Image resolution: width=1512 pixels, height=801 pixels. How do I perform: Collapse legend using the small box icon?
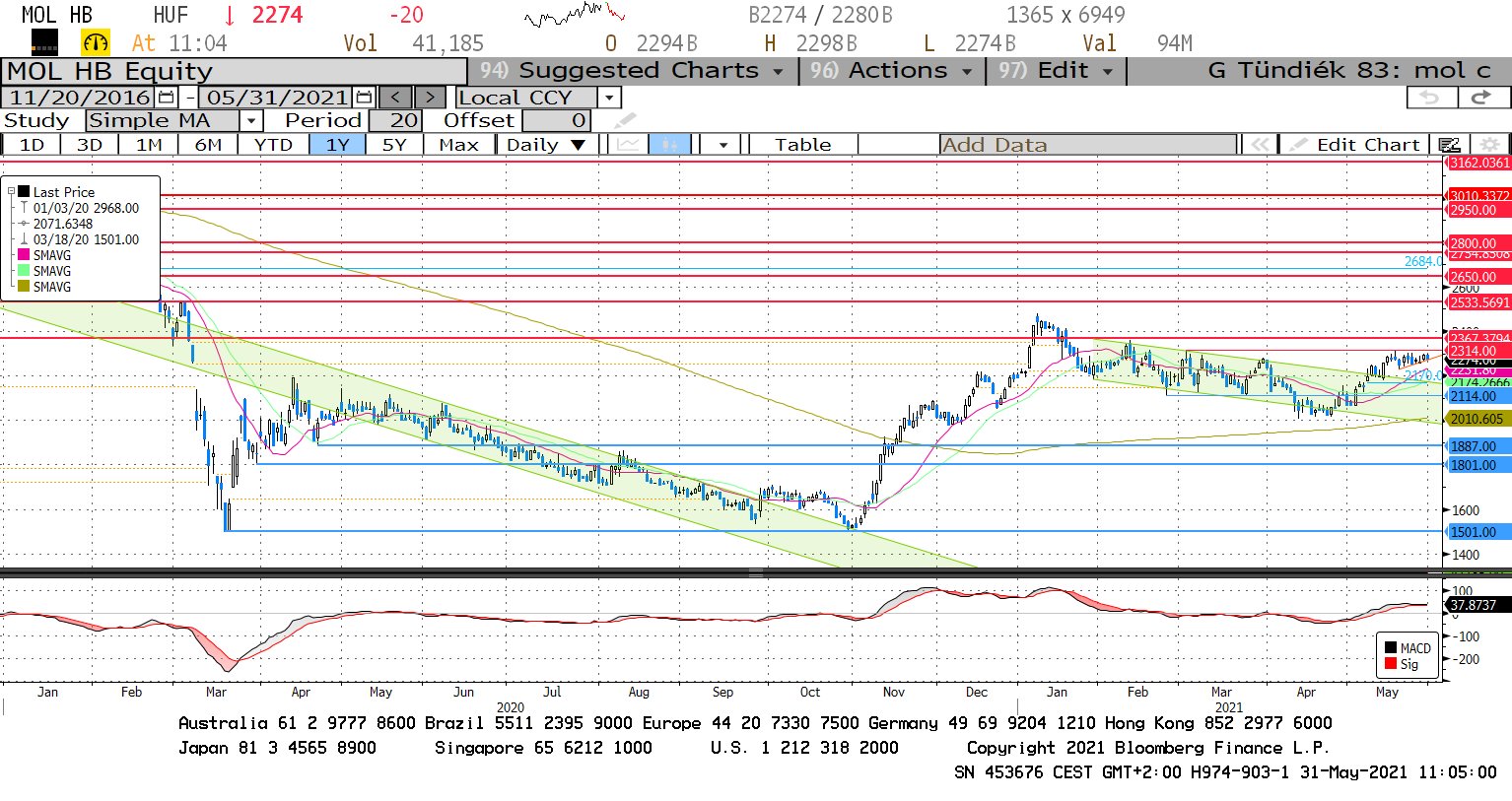pos(11,192)
